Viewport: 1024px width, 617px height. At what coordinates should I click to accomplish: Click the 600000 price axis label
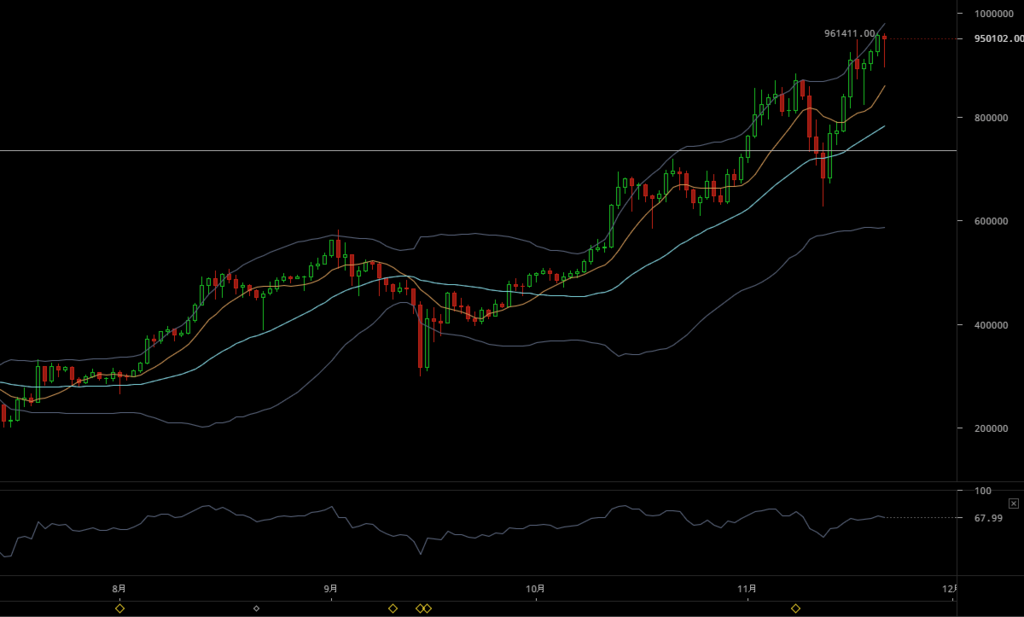[991, 221]
